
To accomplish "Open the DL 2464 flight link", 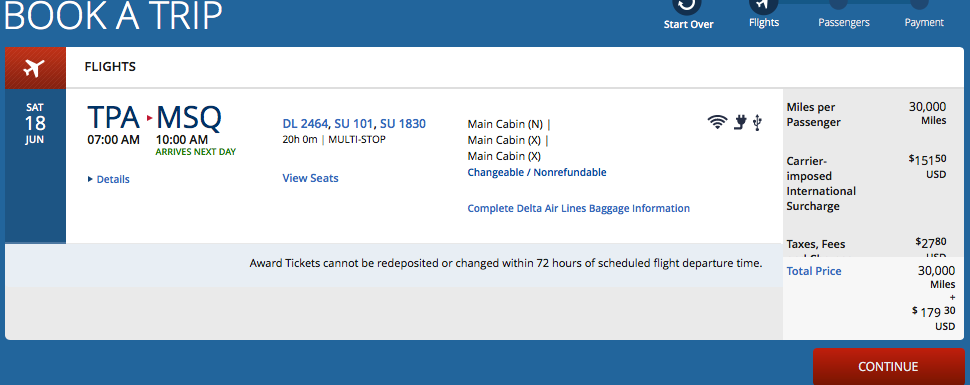I will 306,124.
